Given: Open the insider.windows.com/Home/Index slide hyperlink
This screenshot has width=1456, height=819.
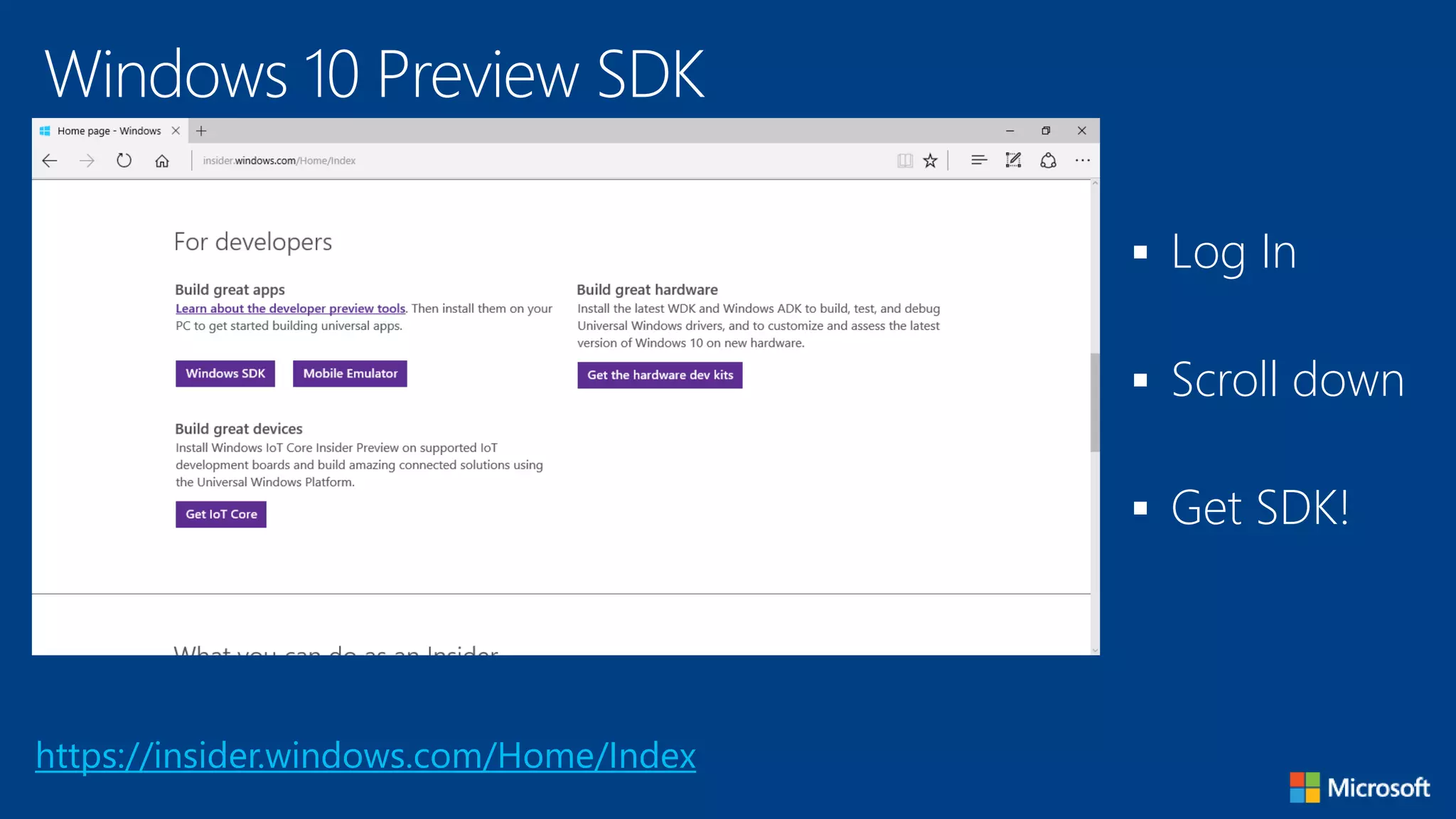Looking at the screenshot, I should [x=365, y=756].
